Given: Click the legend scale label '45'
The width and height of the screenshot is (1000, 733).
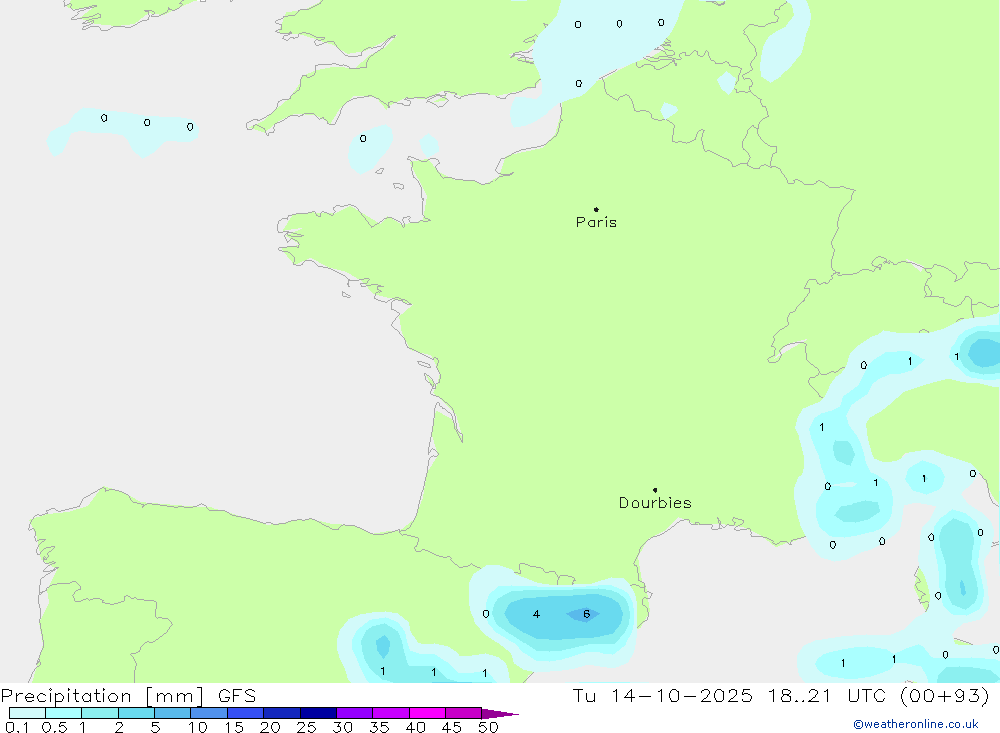Looking at the screenshot, I should [452, 727].
